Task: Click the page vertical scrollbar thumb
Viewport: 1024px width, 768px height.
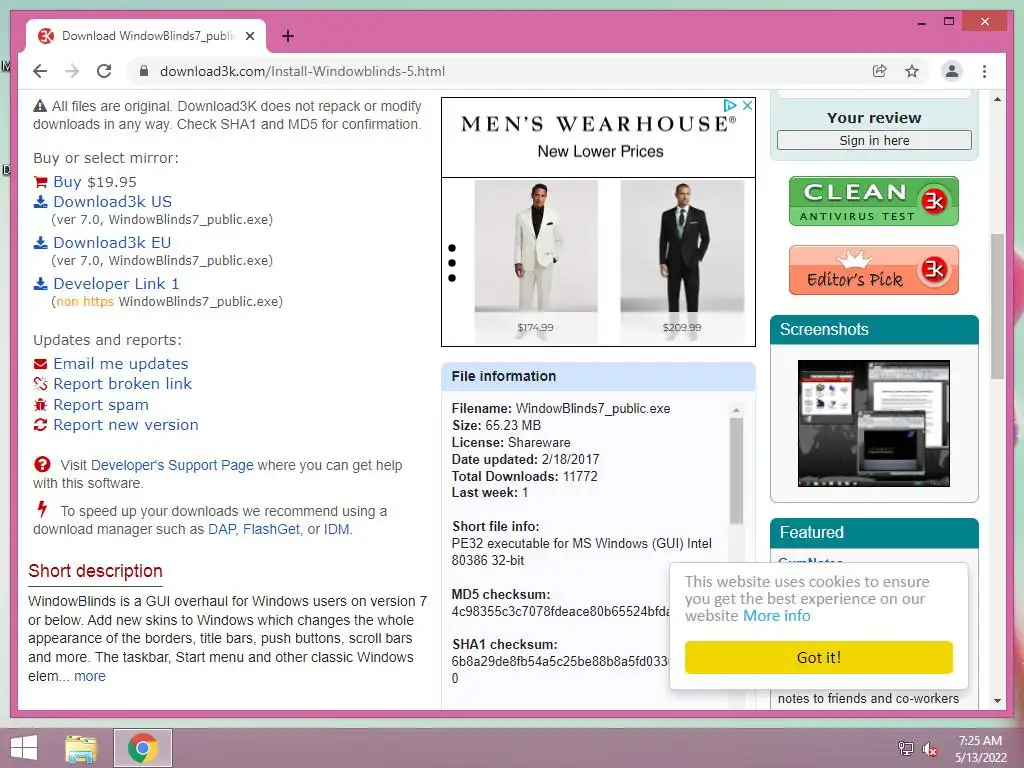Action: point(997,306)
